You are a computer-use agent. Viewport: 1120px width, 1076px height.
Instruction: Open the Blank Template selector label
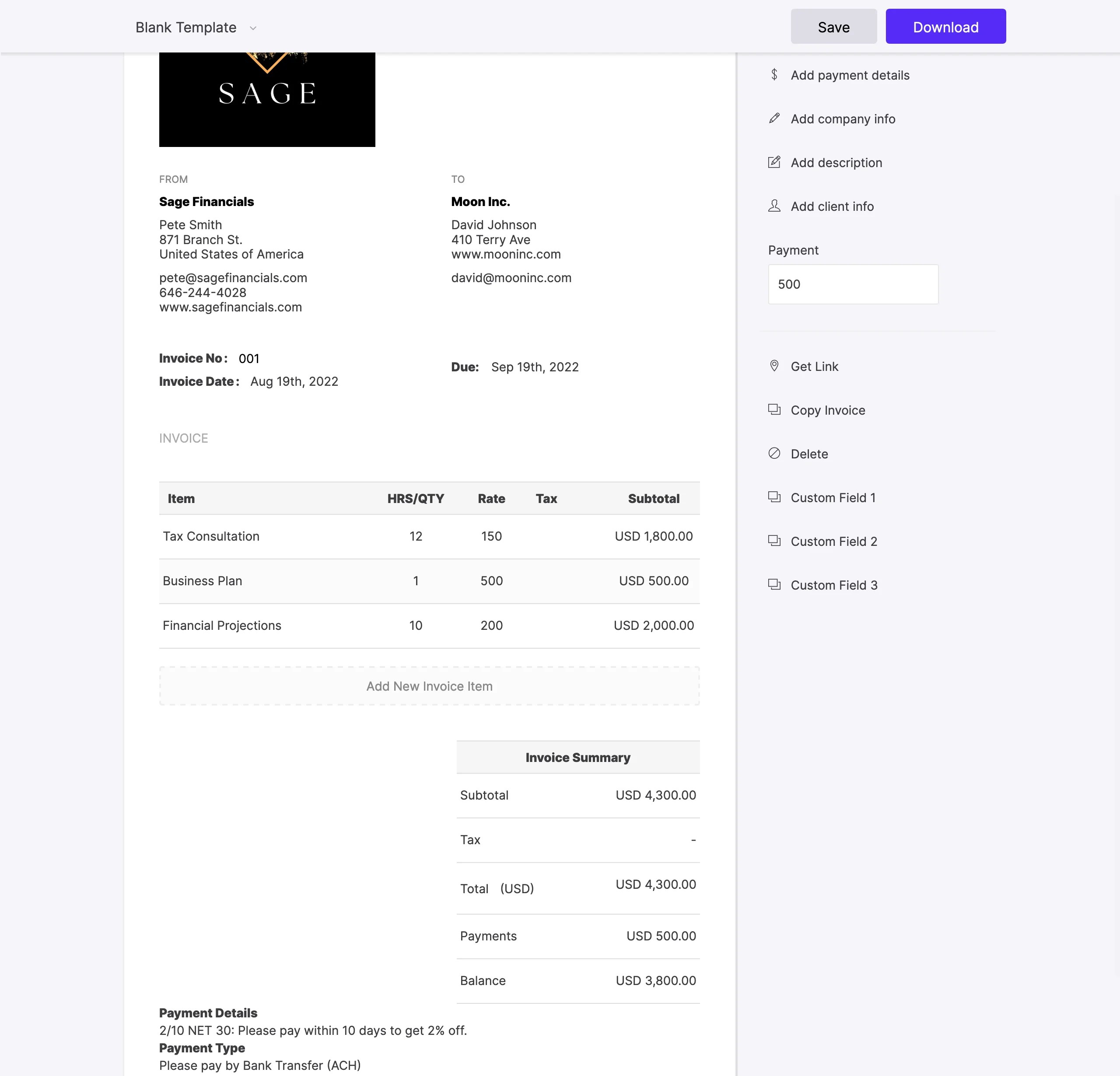point(185,28)
